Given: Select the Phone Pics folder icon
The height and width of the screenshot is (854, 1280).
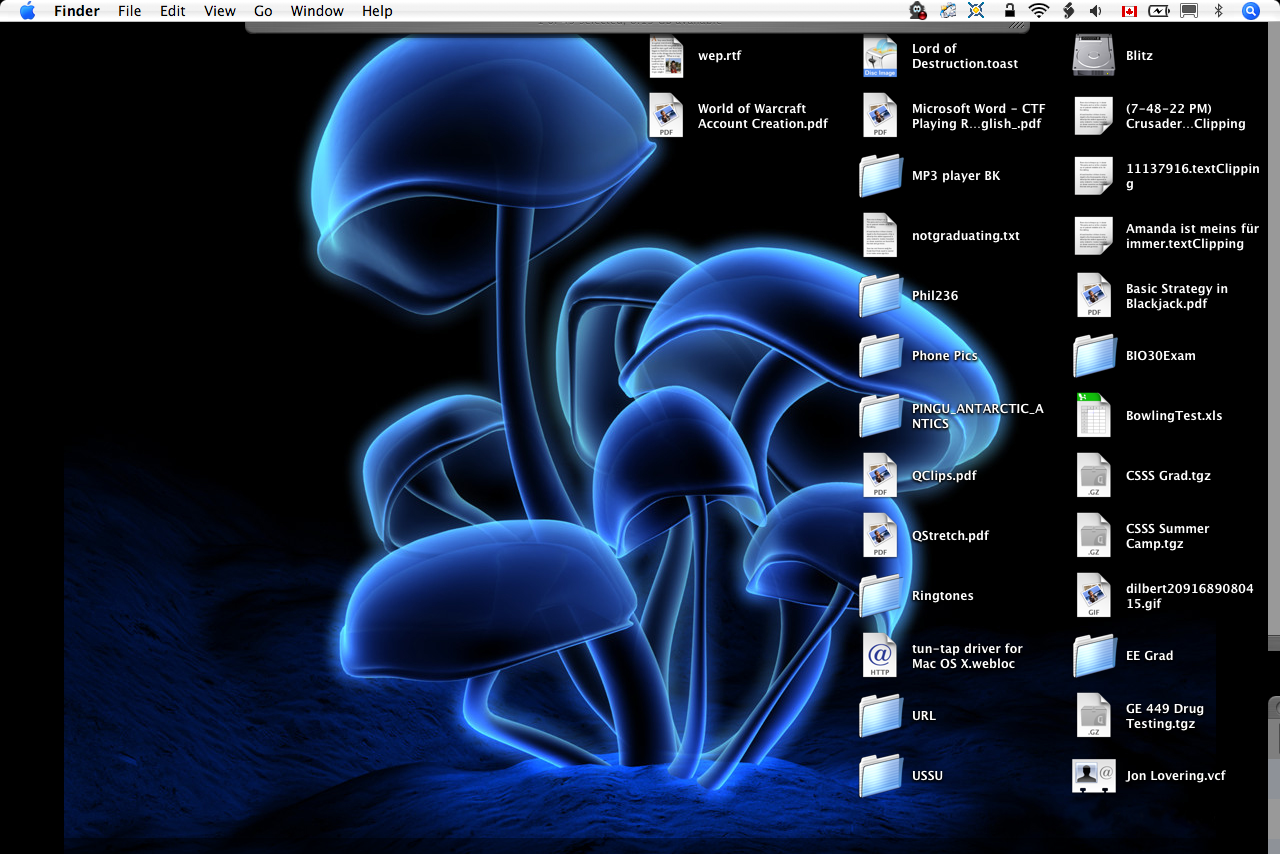Looking at the screenshot, I should (880, 356).
